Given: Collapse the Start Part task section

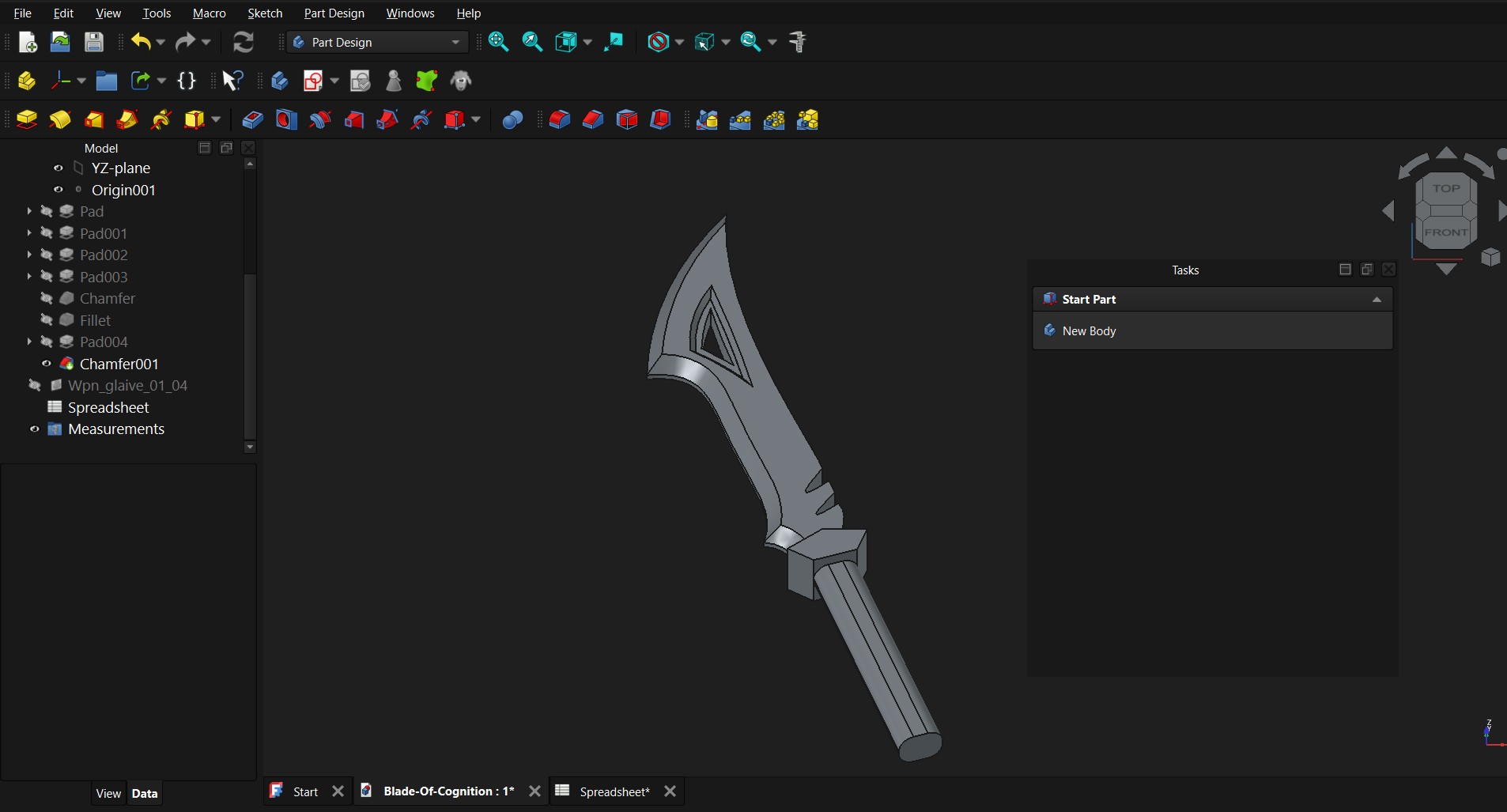Looking at the screenshot, I should click(1377, 300).
